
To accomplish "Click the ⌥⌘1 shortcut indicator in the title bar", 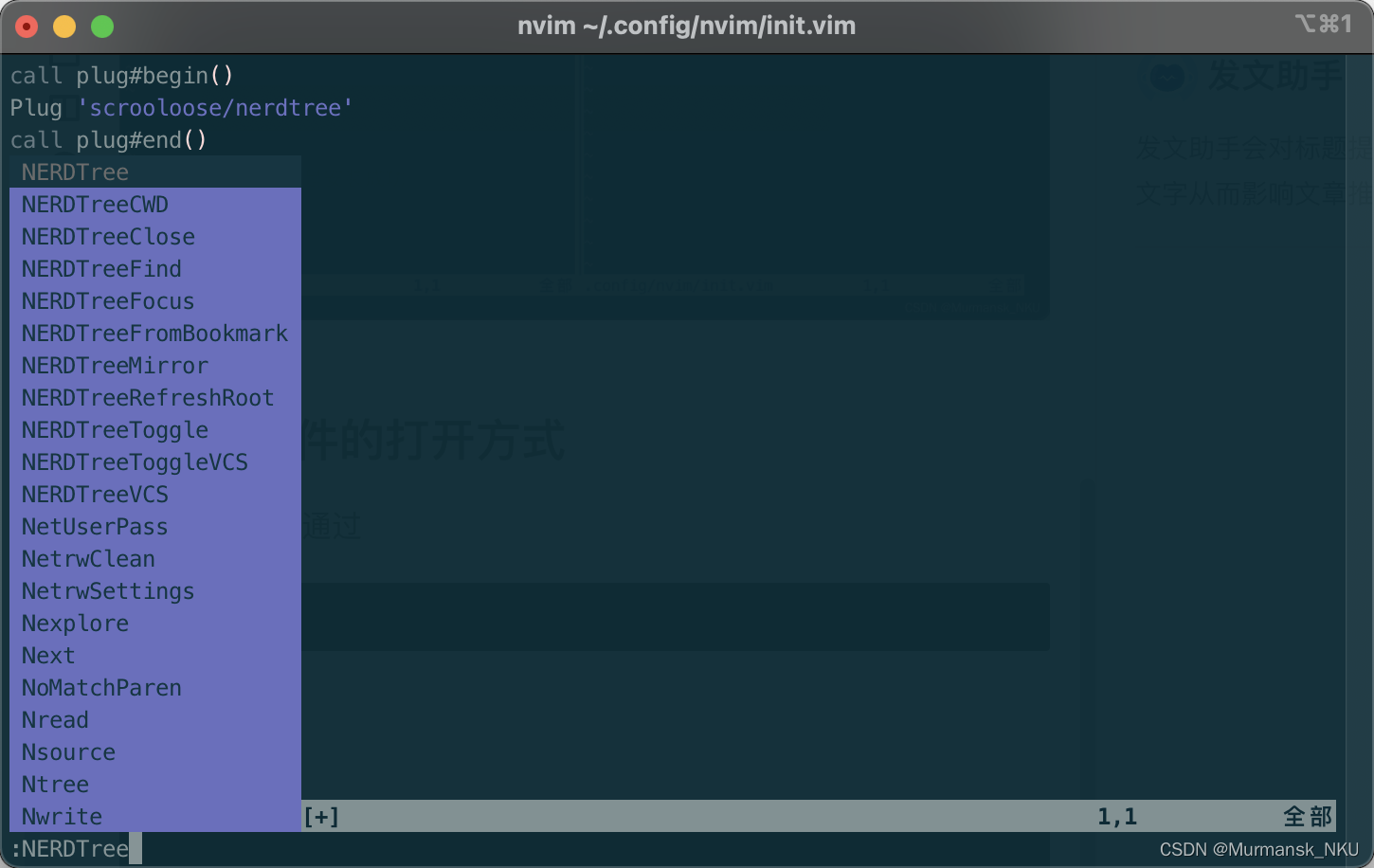I will click(1324, 24).
